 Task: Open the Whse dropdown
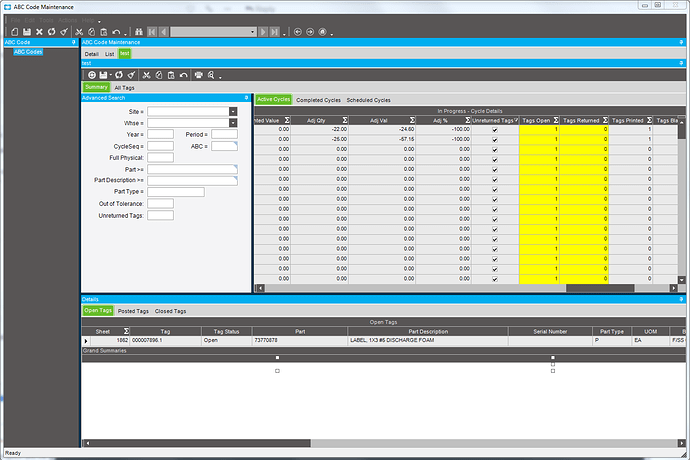pos(233,123)
